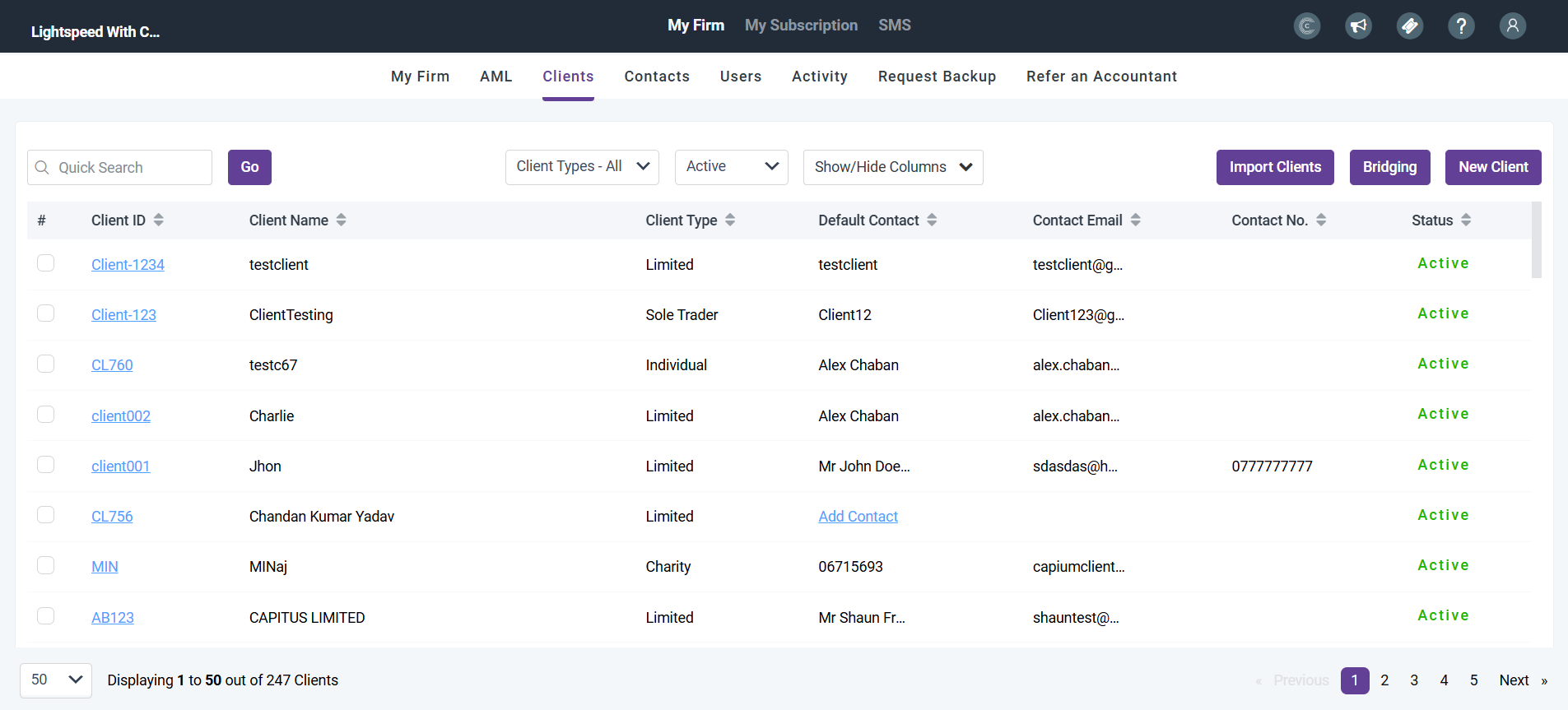Open the client001 link

click(120, 466)
